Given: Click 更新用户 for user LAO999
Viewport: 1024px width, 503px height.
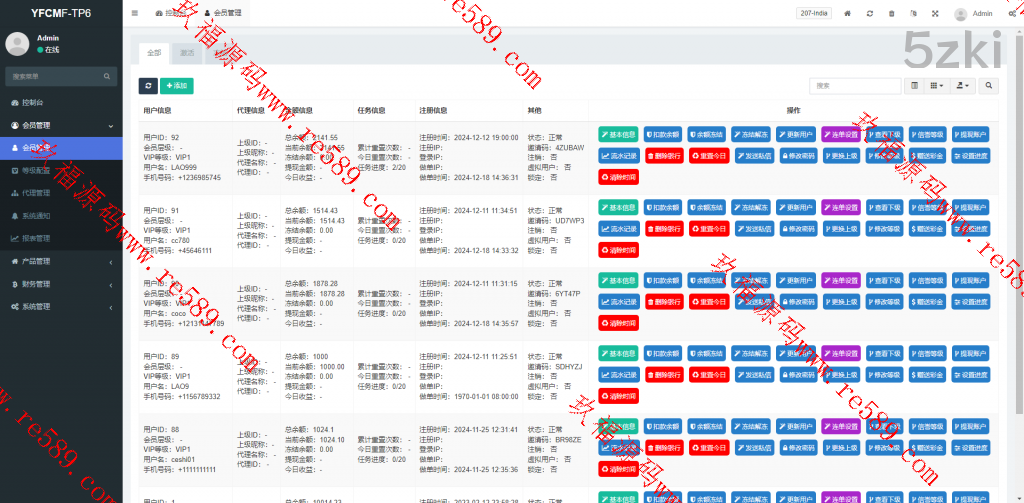Looking at the screenshot, I should (795, 135).
